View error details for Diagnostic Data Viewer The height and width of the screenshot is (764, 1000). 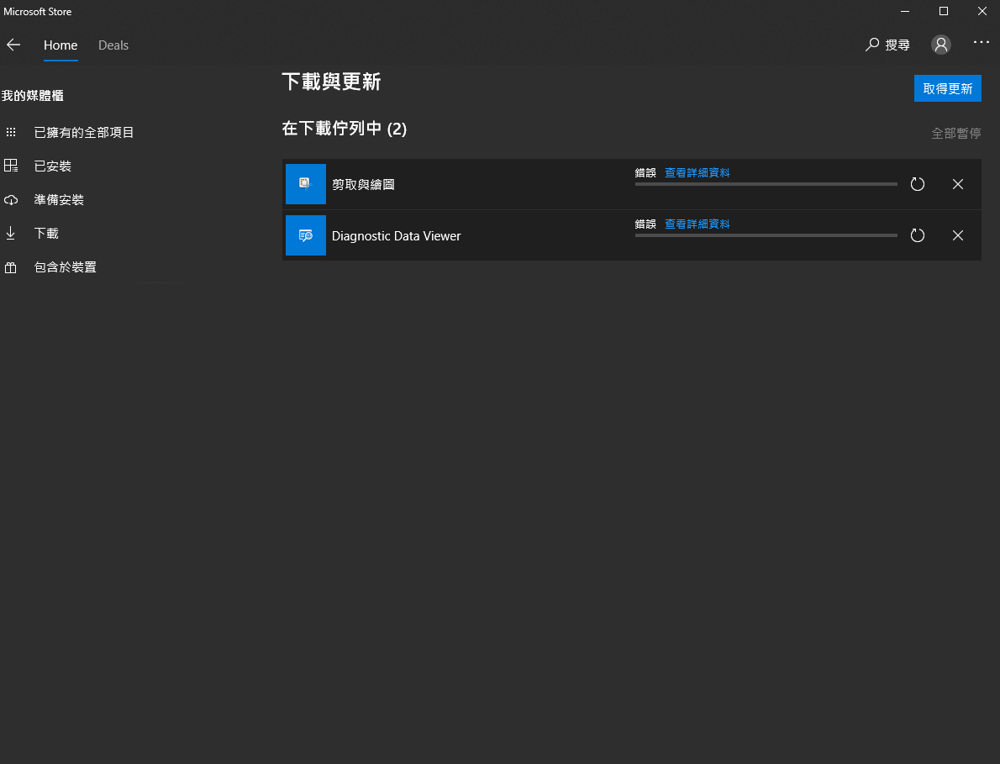point(697,224)
